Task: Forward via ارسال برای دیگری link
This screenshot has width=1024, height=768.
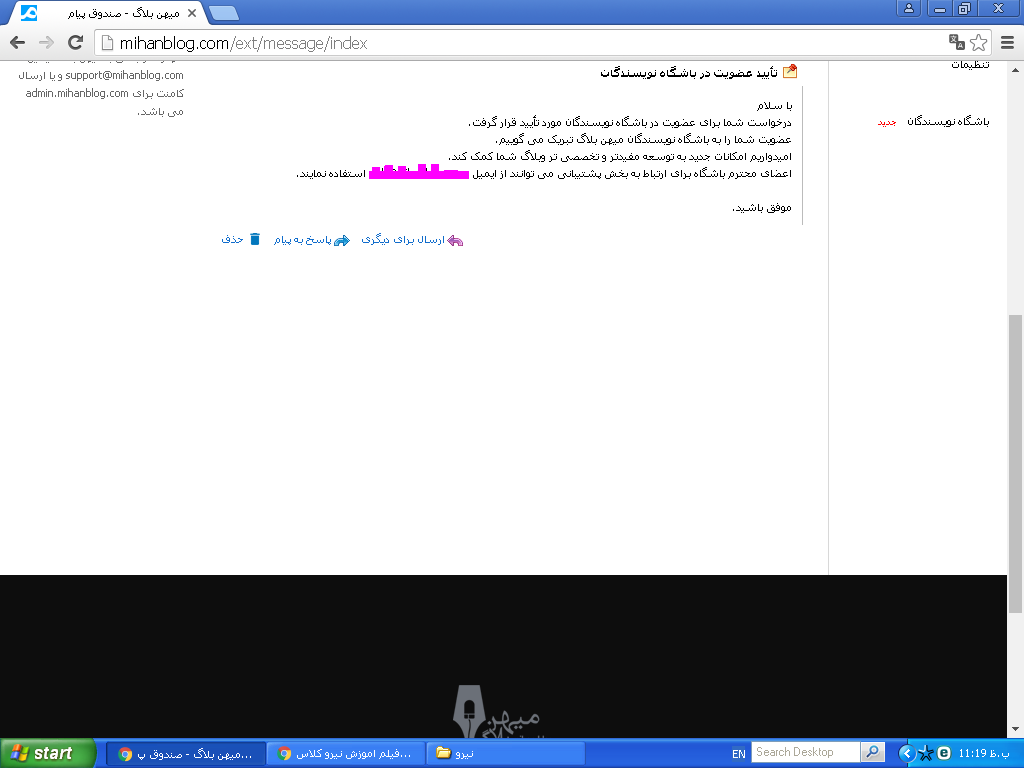Action: point(403,240)
